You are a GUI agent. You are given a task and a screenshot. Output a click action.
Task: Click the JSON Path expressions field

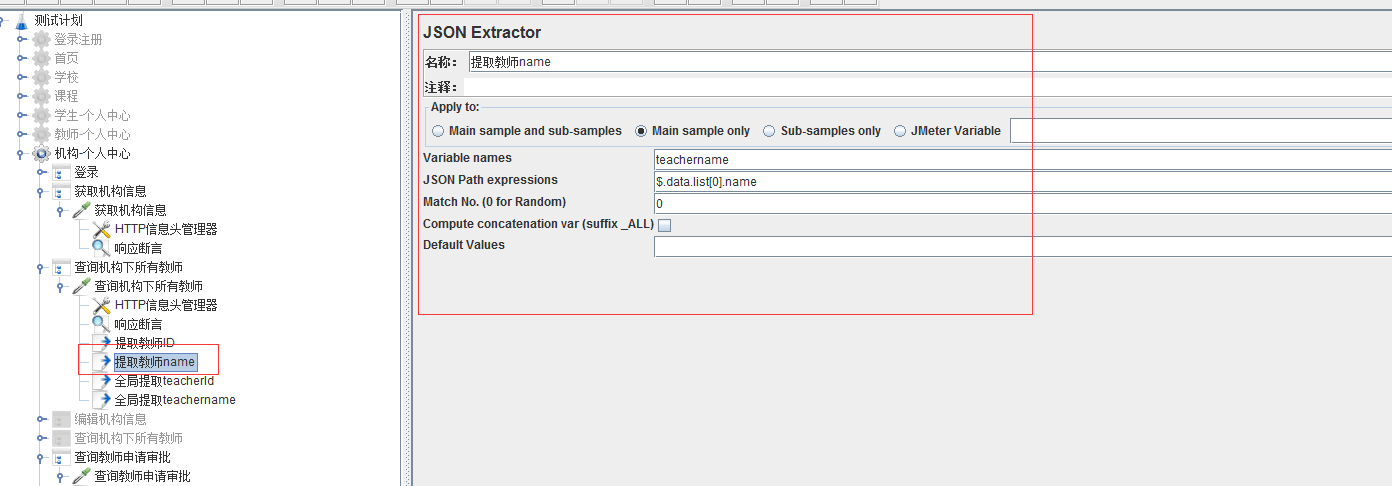pyautogui.click(x=1023, y=181)
